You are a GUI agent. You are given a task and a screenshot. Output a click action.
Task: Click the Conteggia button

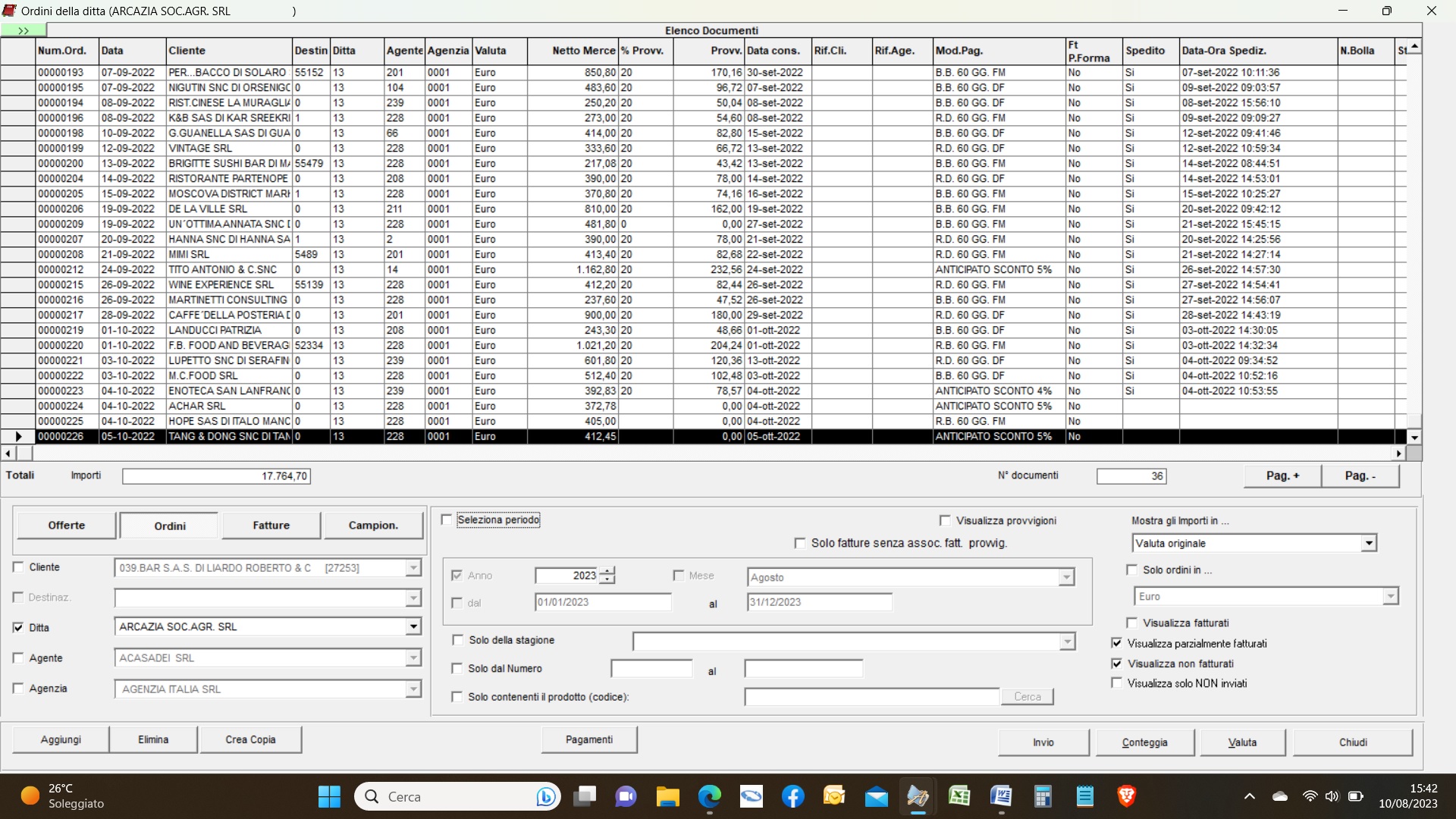click(x=1144, y=742)
